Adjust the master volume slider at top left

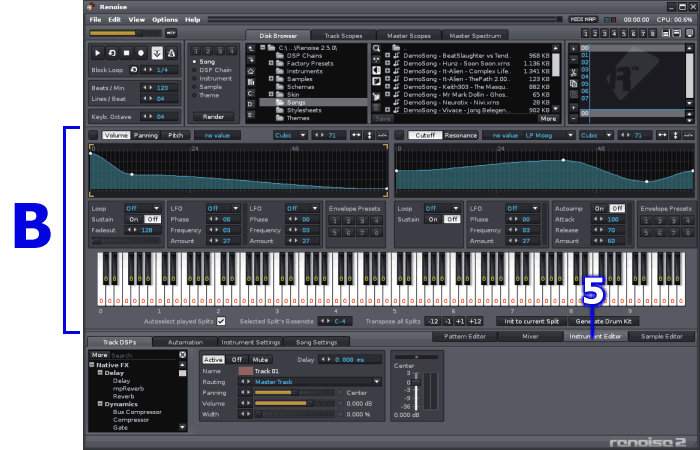pyautogui.click(x=125, y=33)
